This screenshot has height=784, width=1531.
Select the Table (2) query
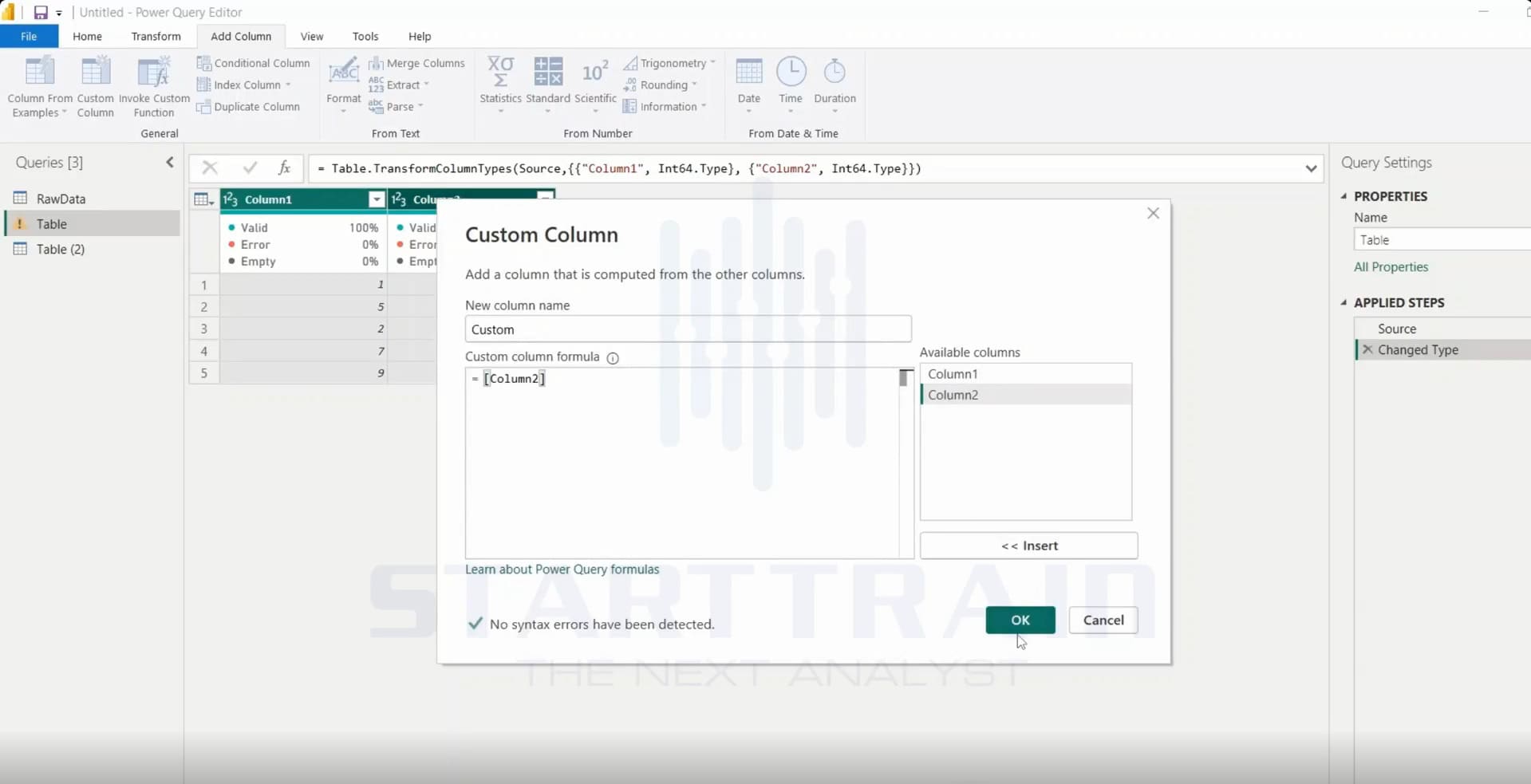61,249
